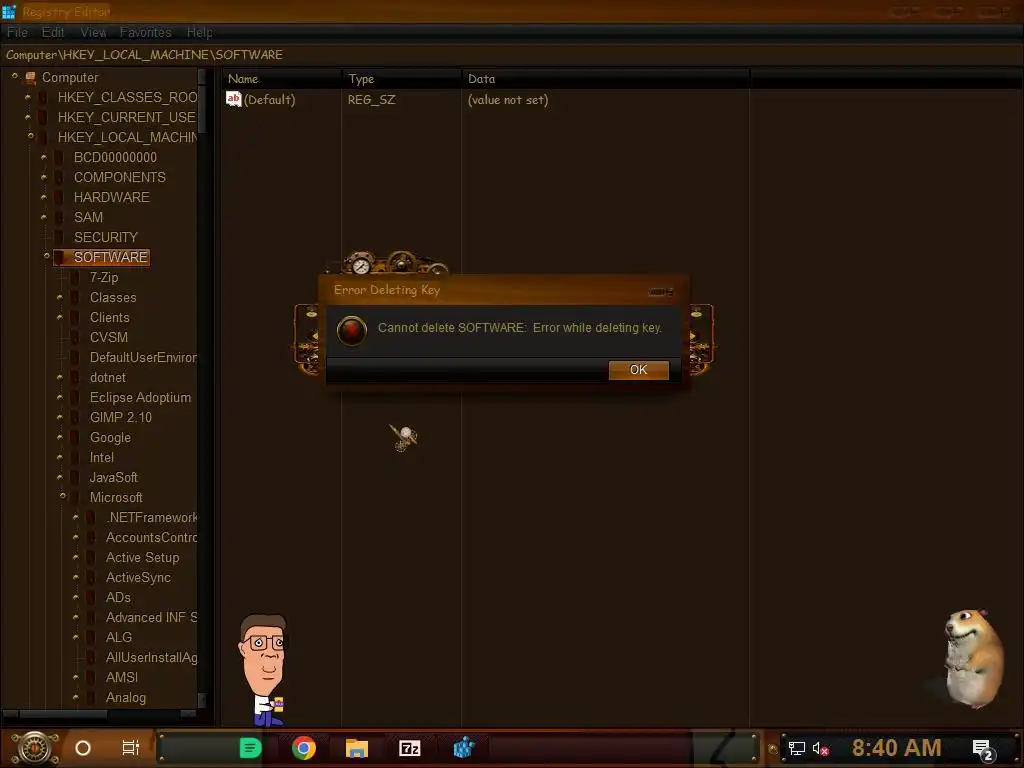Select the AMSI key
Screen dimensions: 1024x768
coord(121,677)
